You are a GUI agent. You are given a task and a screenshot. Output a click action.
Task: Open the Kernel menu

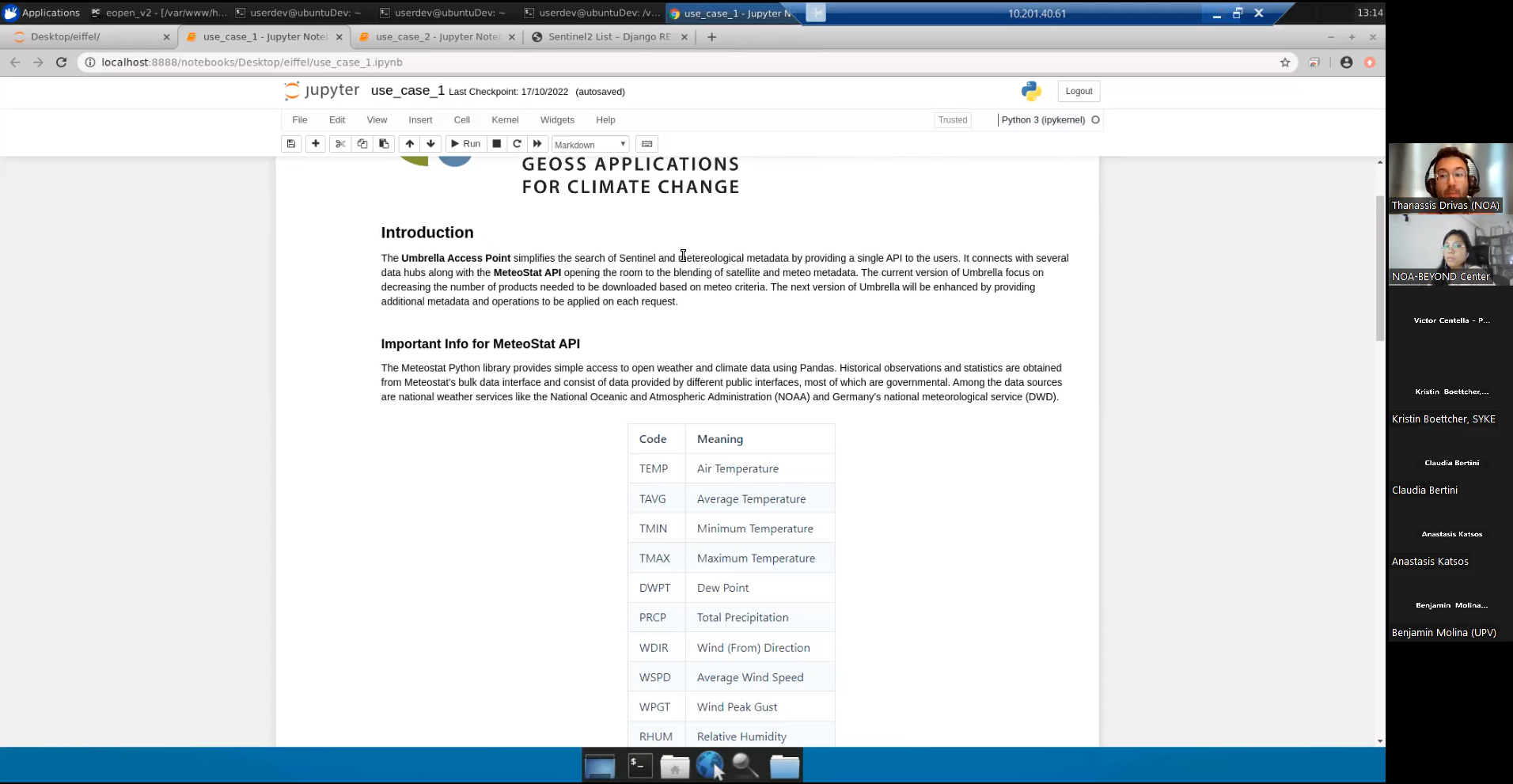coord(505,120)
